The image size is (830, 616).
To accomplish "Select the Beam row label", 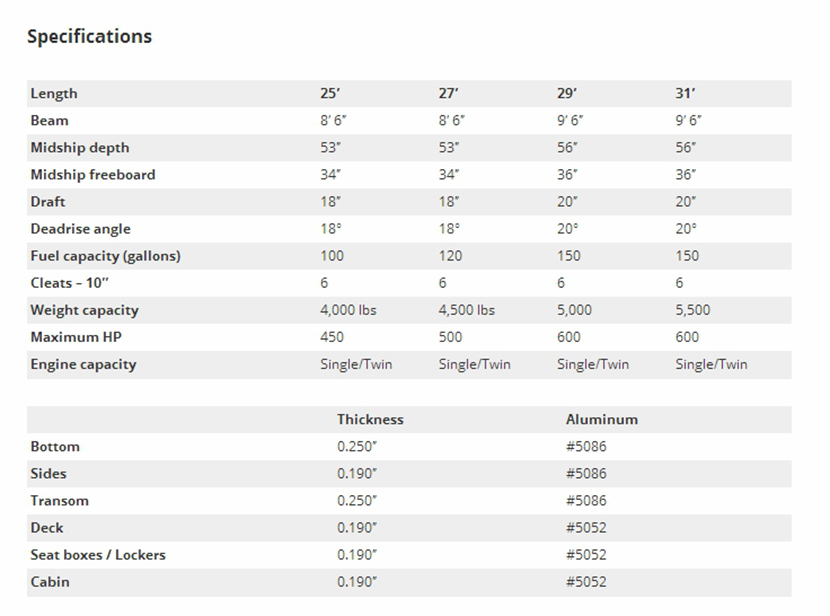I will coord(50,121).
